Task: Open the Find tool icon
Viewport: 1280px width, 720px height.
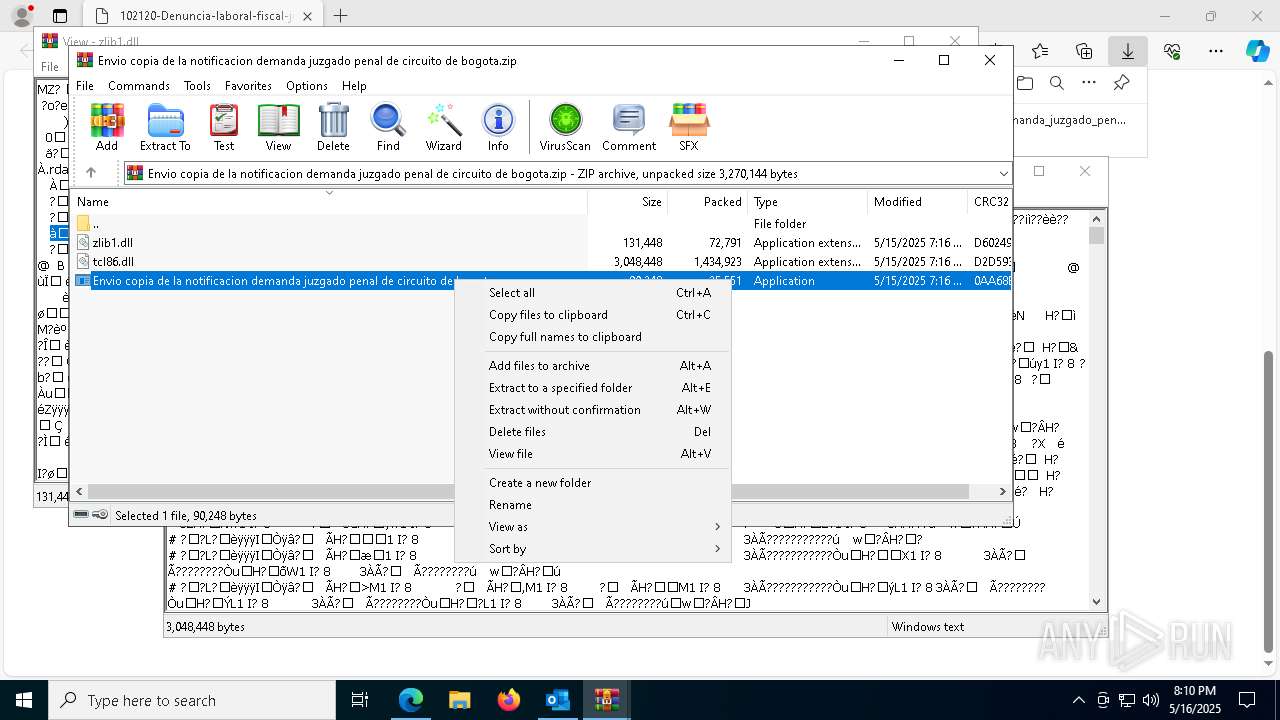Action: (x=388, y=127)
